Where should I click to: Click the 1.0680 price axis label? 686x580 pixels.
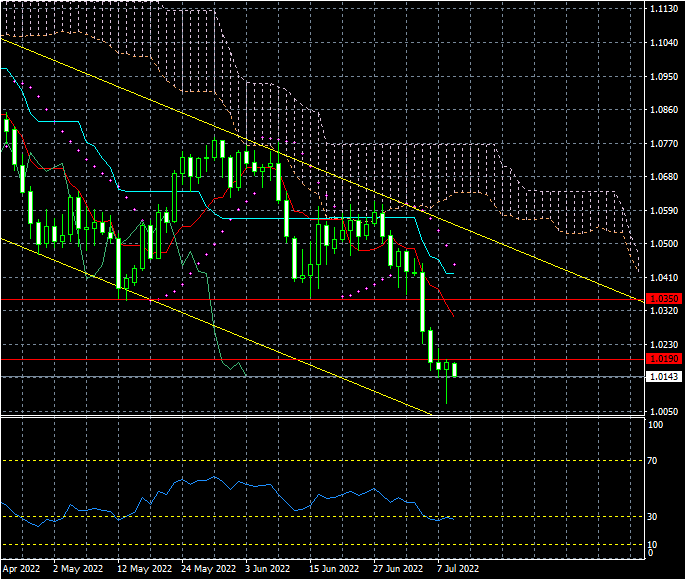pos(664,177)
